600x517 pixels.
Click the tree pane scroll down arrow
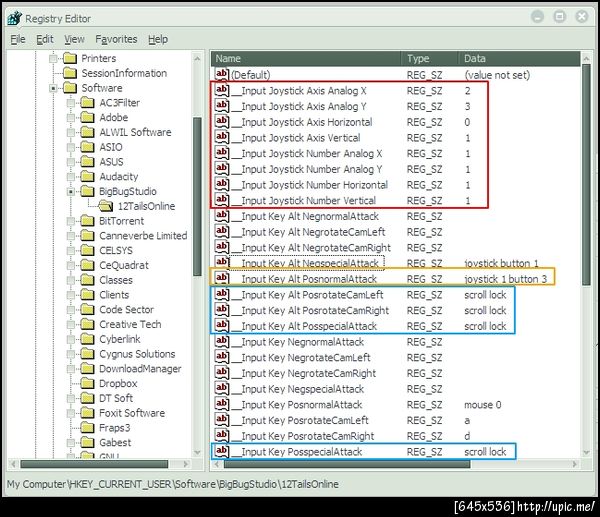point(197,452)
